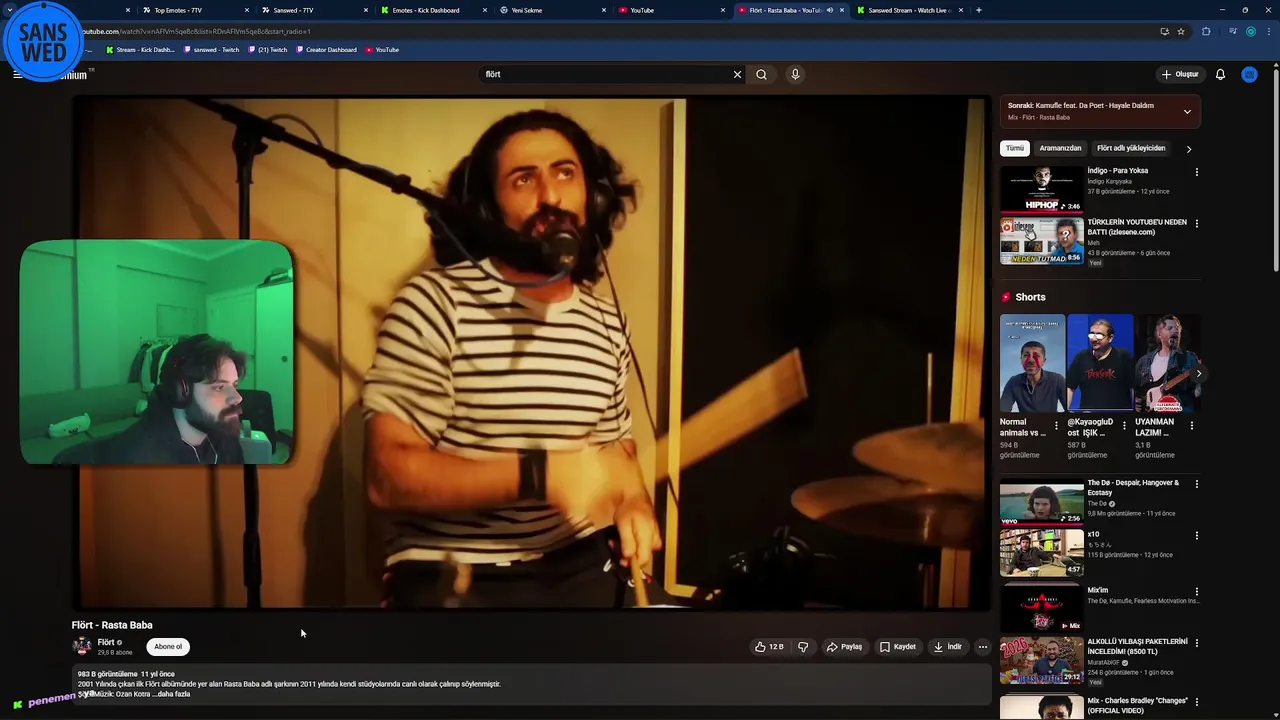This screenshot has height=720, width=1280.
Task: Open the Flört channel name link
Action: [x=106, y=642]
